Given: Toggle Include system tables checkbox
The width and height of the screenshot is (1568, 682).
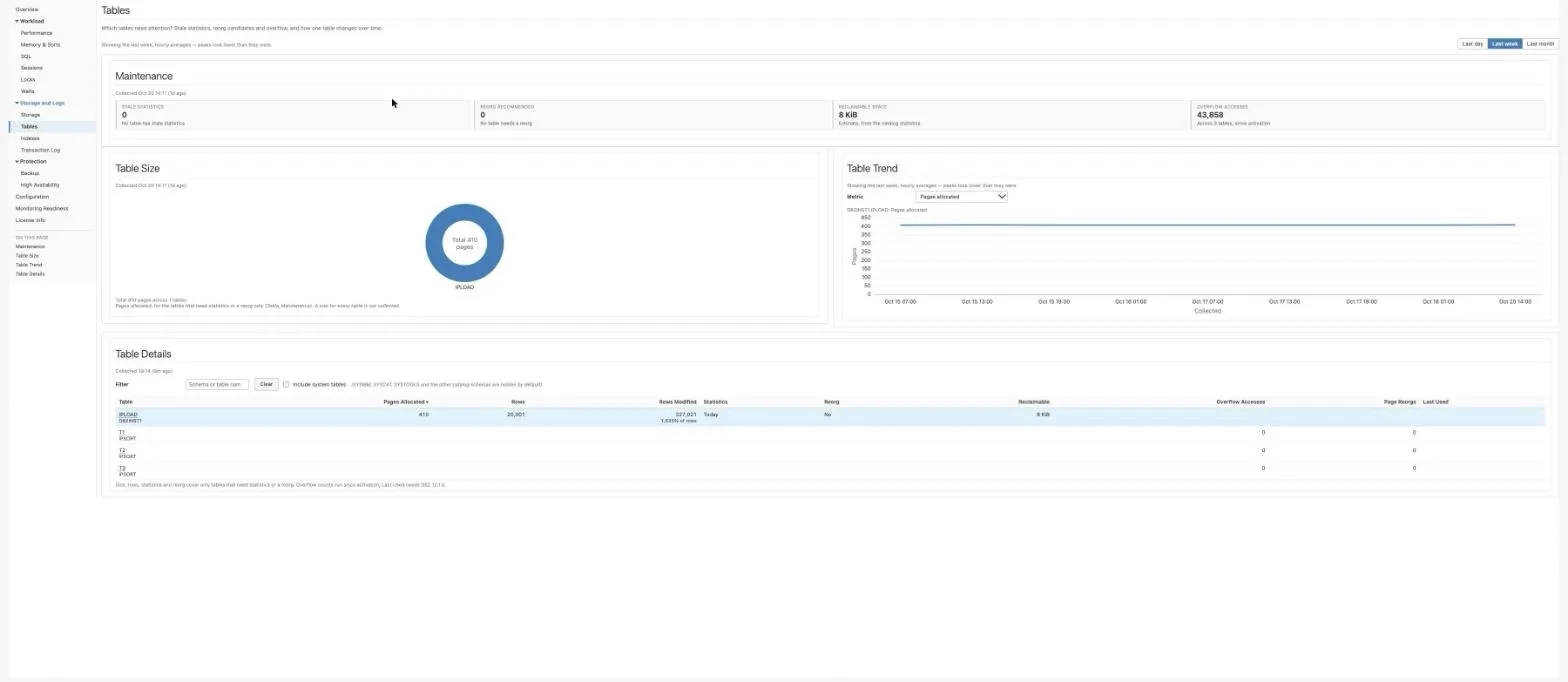Looking at the screenshot, I should [286, 384].
